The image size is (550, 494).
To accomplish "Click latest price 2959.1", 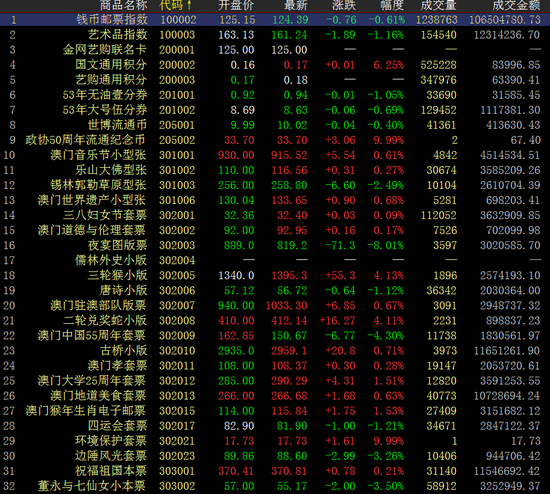I will click(289, 351).
